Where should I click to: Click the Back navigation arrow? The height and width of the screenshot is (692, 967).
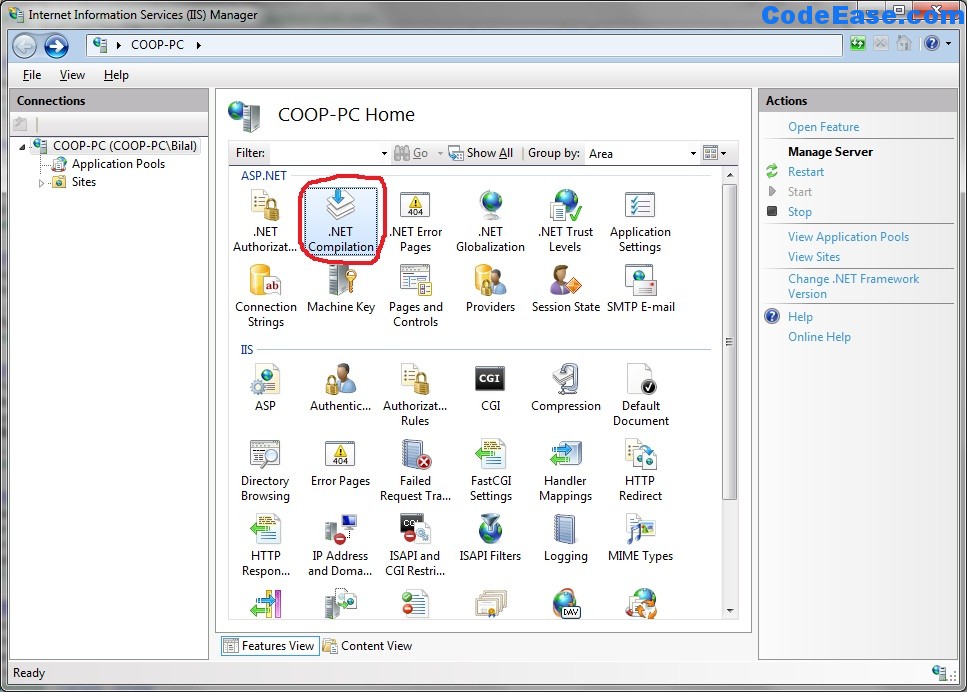tap(25, 46)
